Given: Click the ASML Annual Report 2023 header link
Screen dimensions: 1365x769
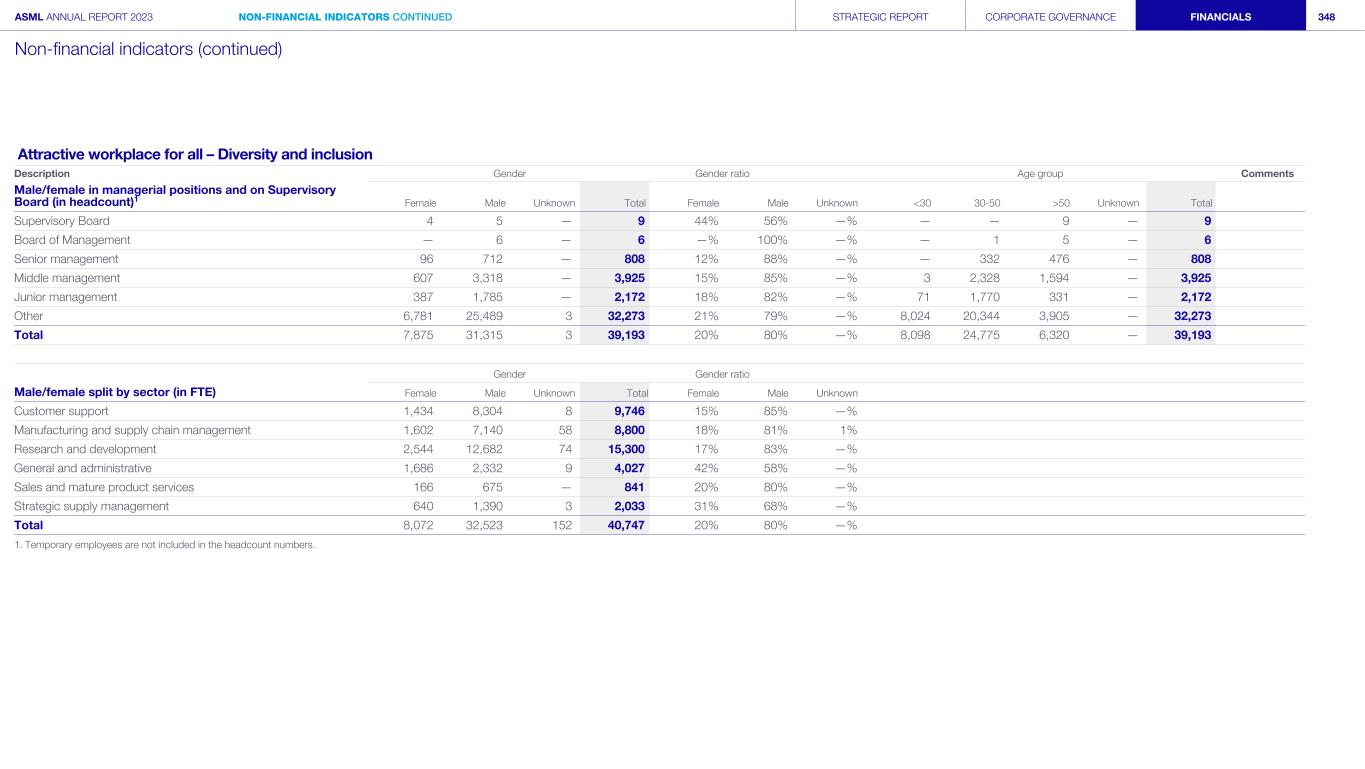Looking at the screenshot, I should pyautogui.click(x=84, y=17).
